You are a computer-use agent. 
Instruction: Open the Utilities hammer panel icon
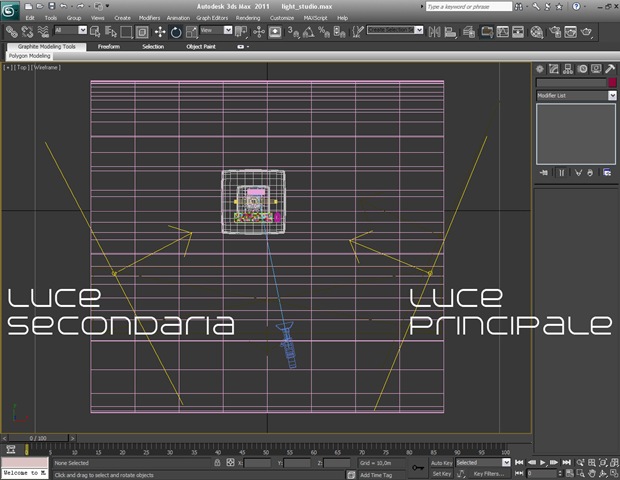[x=609, y=68]
